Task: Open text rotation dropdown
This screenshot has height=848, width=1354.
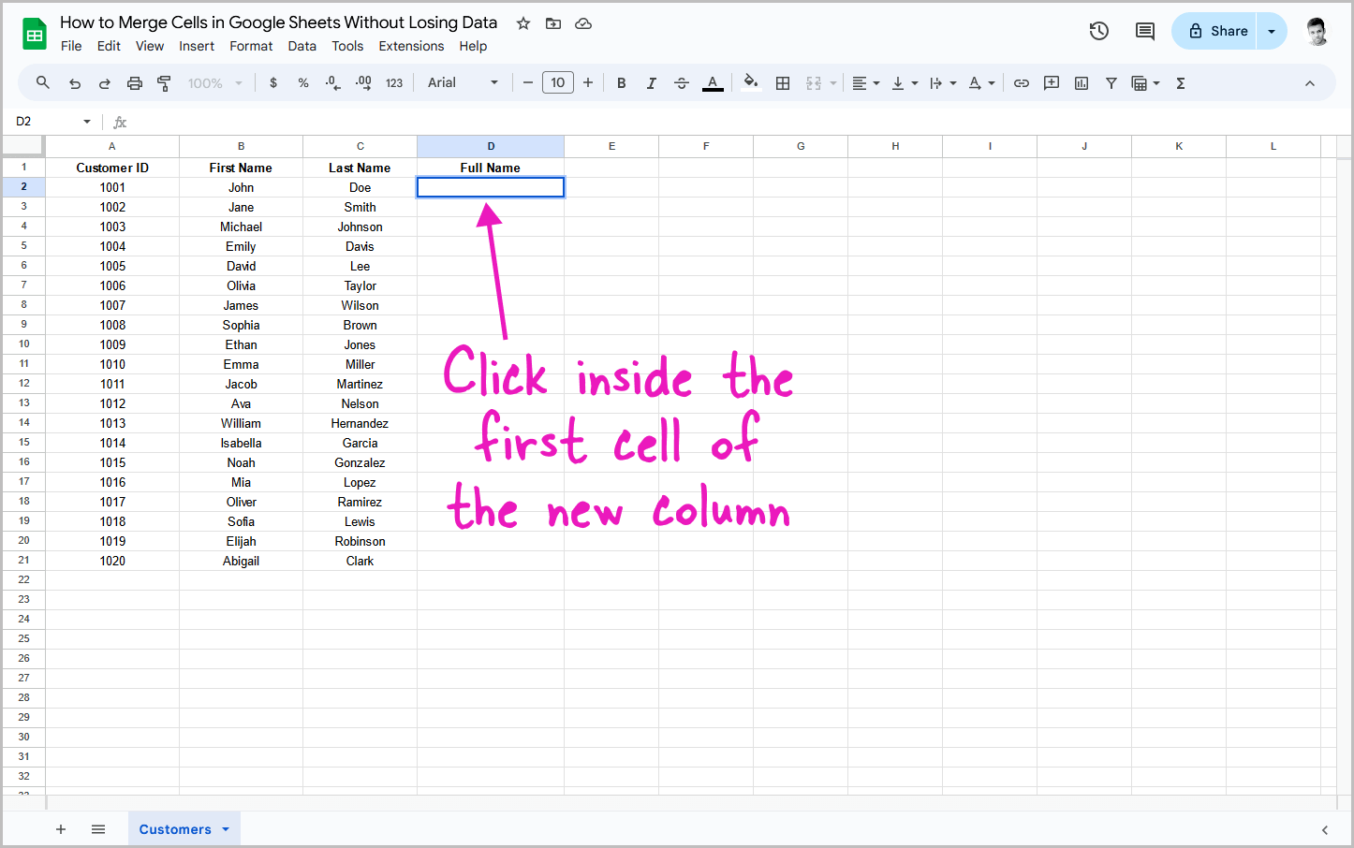Action: [x=981, y=83]
